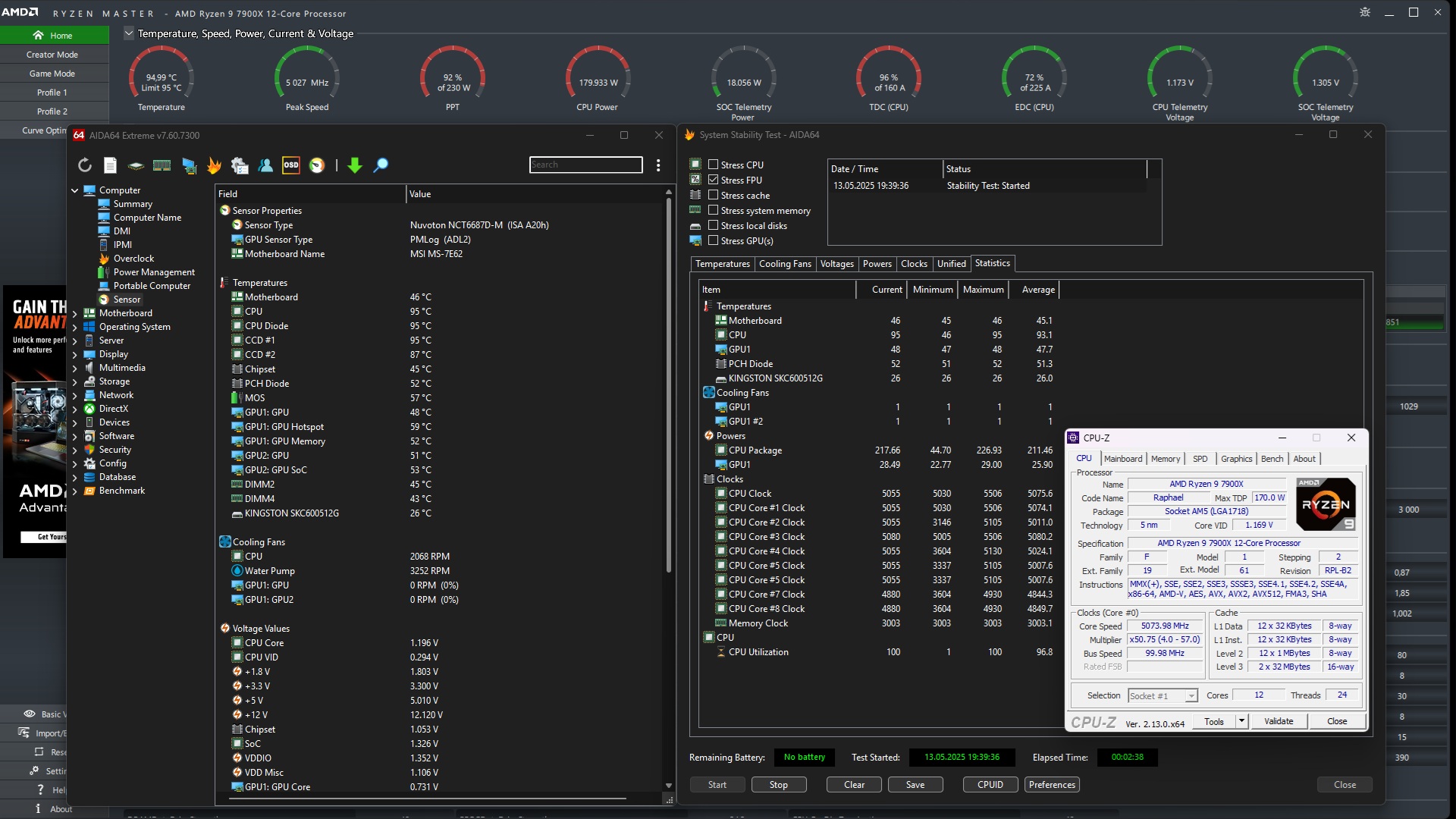
Task: Open the Tools dropdown arrow in CPU-Z
Action: pos(1241,721)
